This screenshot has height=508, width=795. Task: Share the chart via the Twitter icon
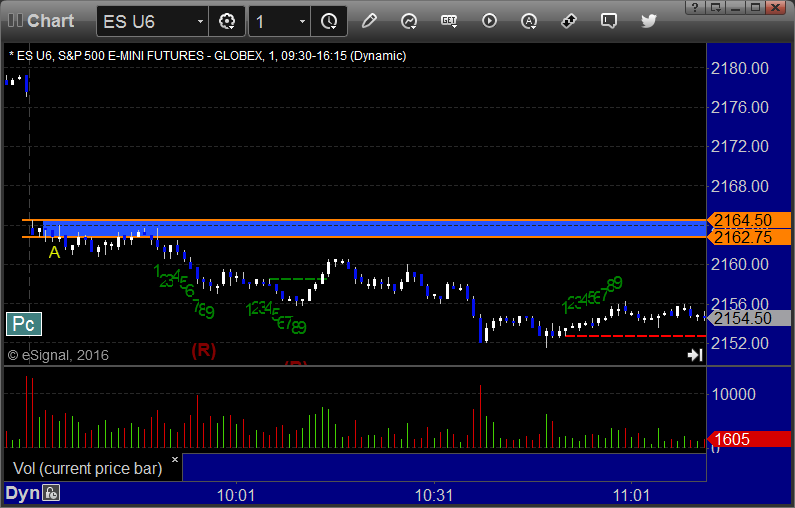pyautogui.click(x=648, y=21)
